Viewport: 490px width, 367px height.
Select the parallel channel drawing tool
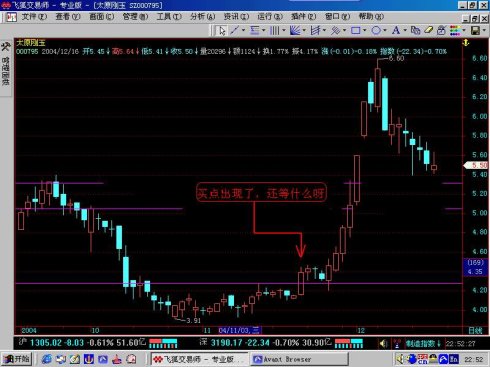point(315,30)
